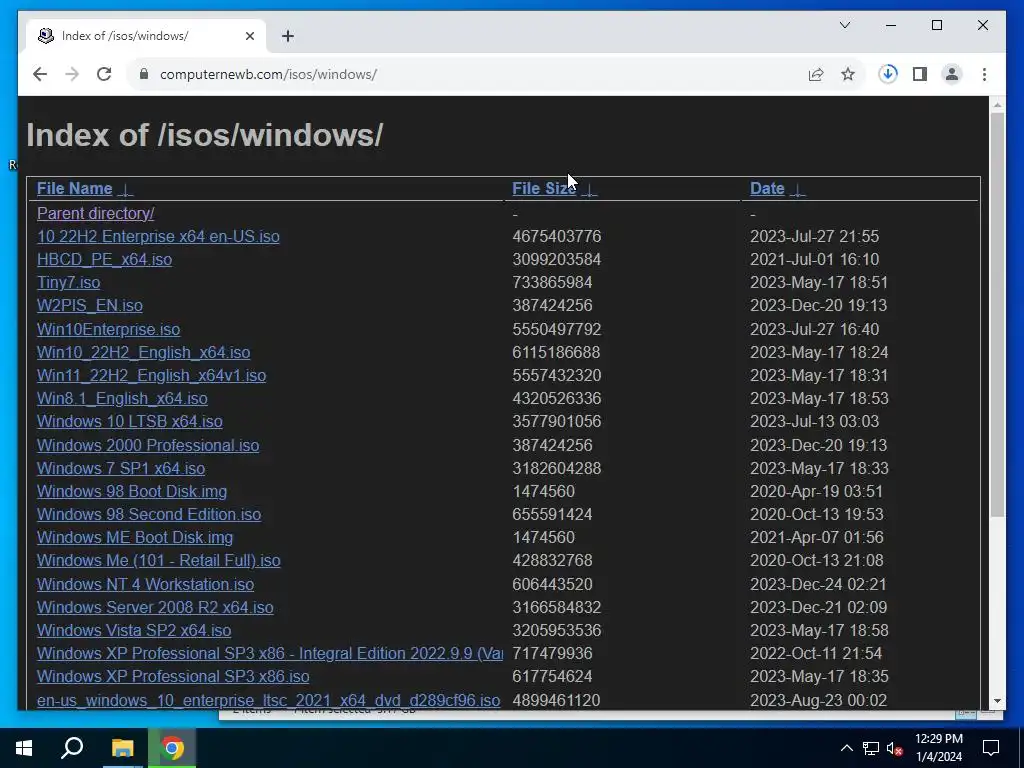Open the network status tray icon

[871, 748]
